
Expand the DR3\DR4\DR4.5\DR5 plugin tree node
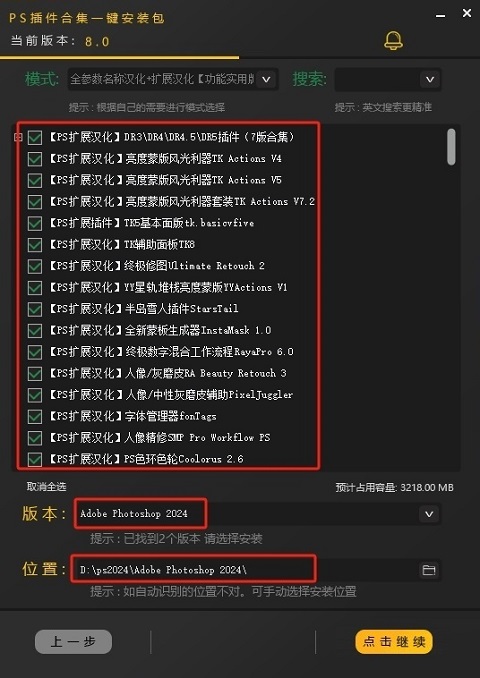pyautogui.click(x=18, y=137)
